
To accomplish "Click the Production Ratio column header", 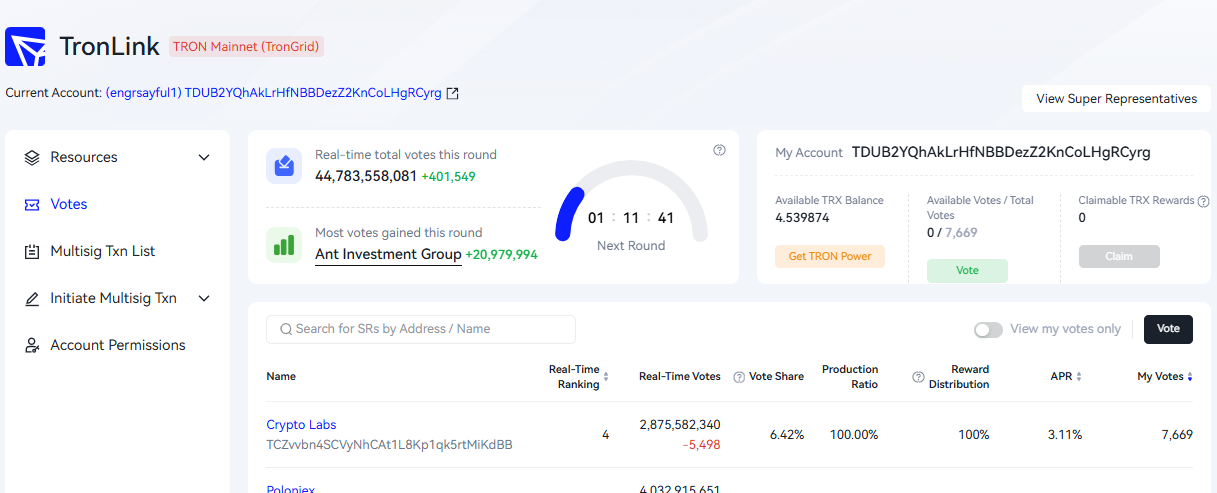I will [x=850, y=377].
